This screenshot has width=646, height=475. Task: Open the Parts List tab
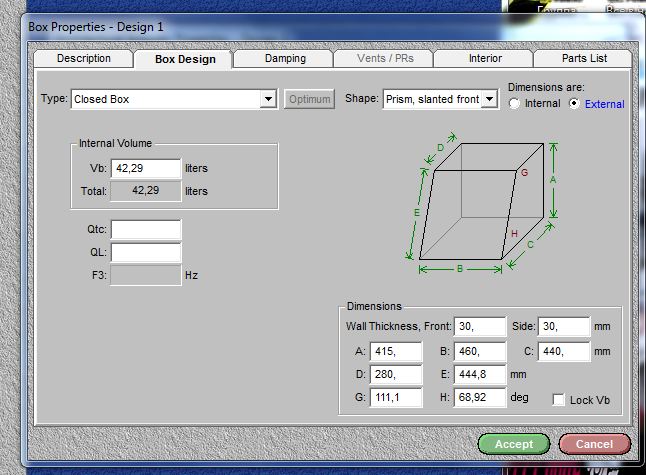(x=584, y=59)
